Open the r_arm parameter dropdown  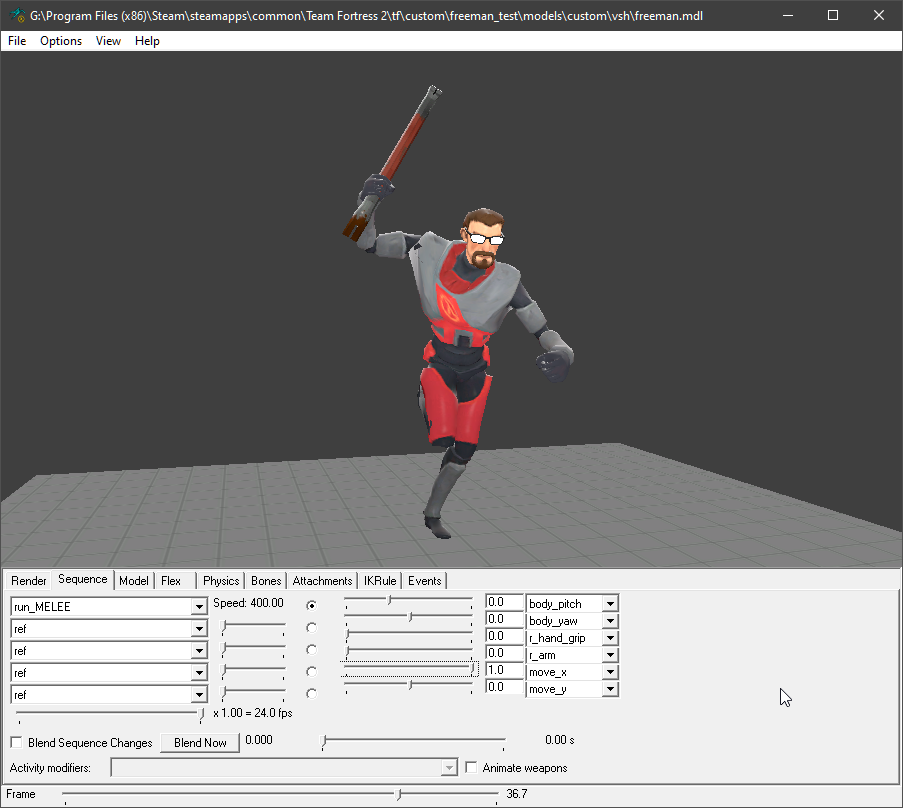click(x=610, y=655)
